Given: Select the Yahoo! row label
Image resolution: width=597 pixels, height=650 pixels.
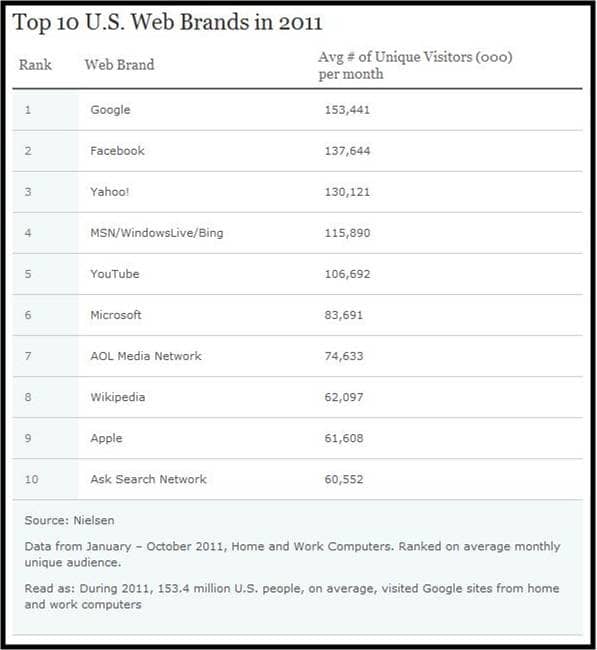Looking at the screenshot, I should 110,192.
